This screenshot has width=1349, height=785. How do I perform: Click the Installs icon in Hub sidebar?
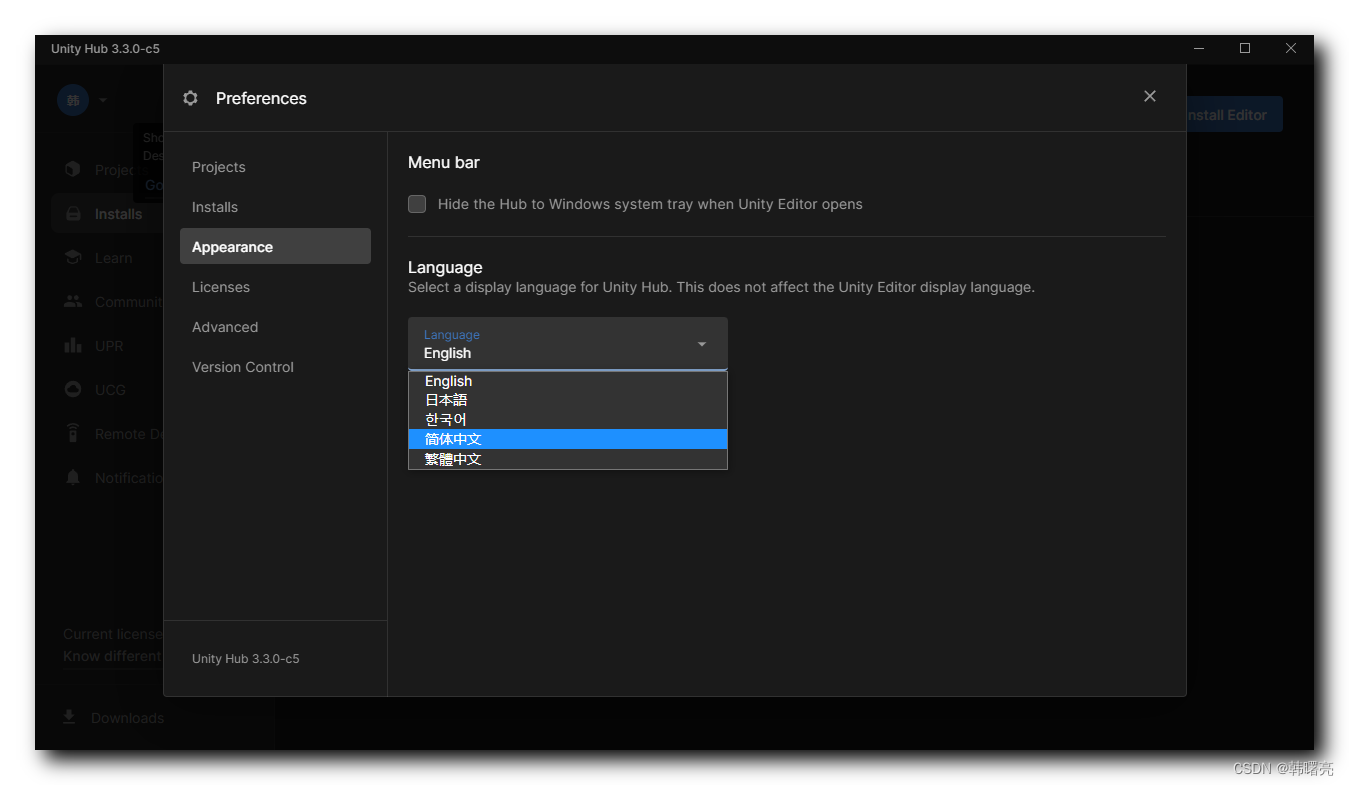tap(73, 214)
